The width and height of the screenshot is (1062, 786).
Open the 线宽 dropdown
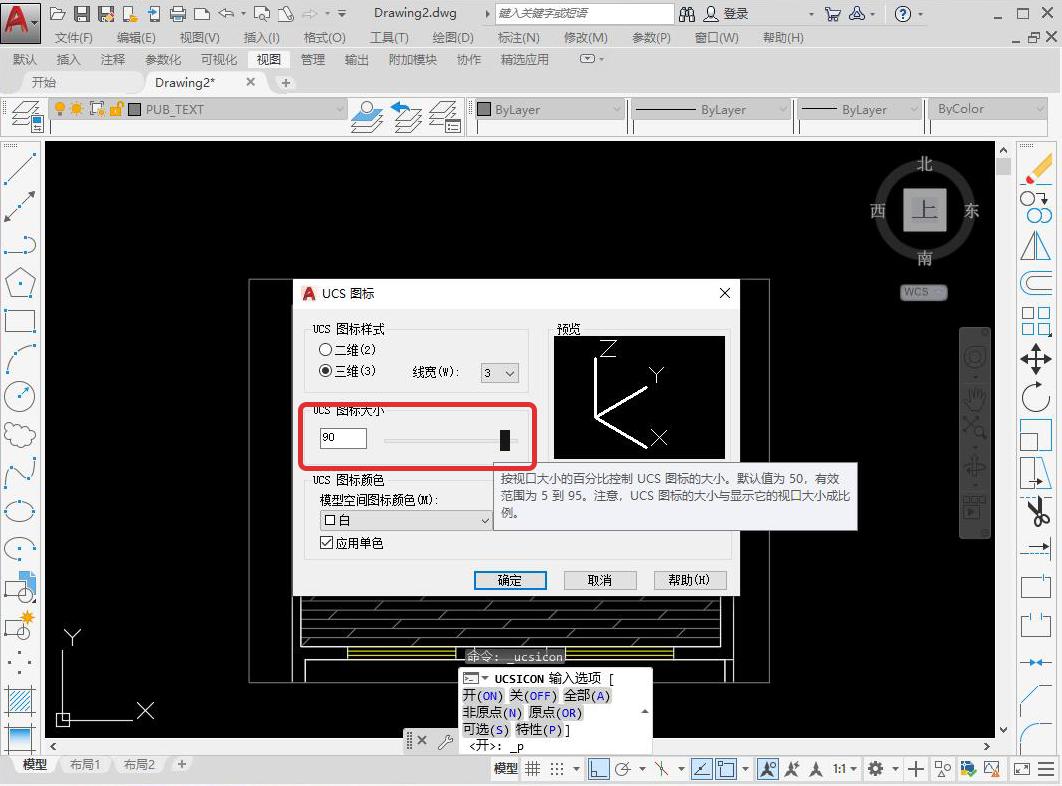pos(500,373)
